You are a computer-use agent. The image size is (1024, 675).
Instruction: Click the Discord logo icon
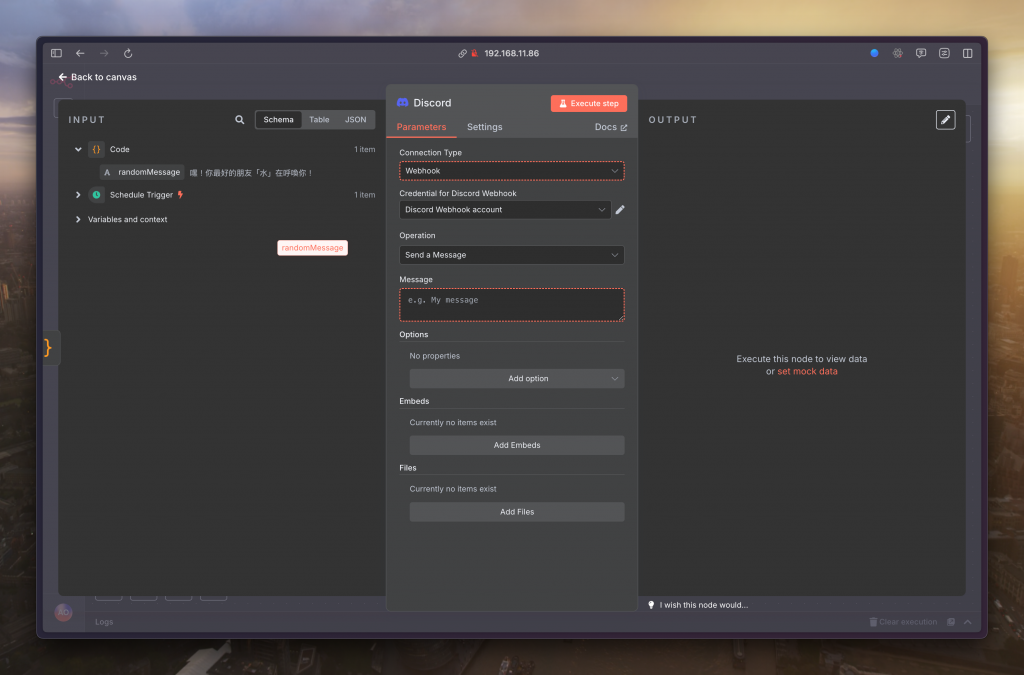pos(402,102)
